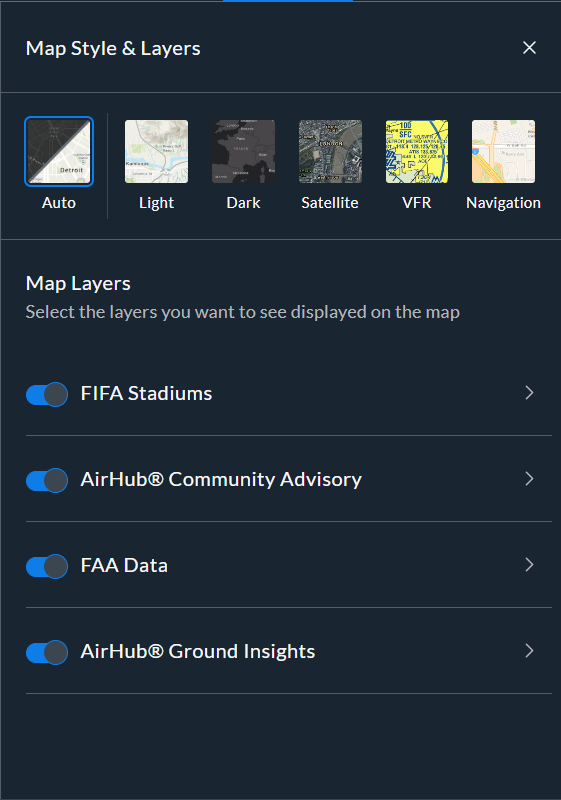Click the AirHub® Ground Insights label

coord(198,652)
